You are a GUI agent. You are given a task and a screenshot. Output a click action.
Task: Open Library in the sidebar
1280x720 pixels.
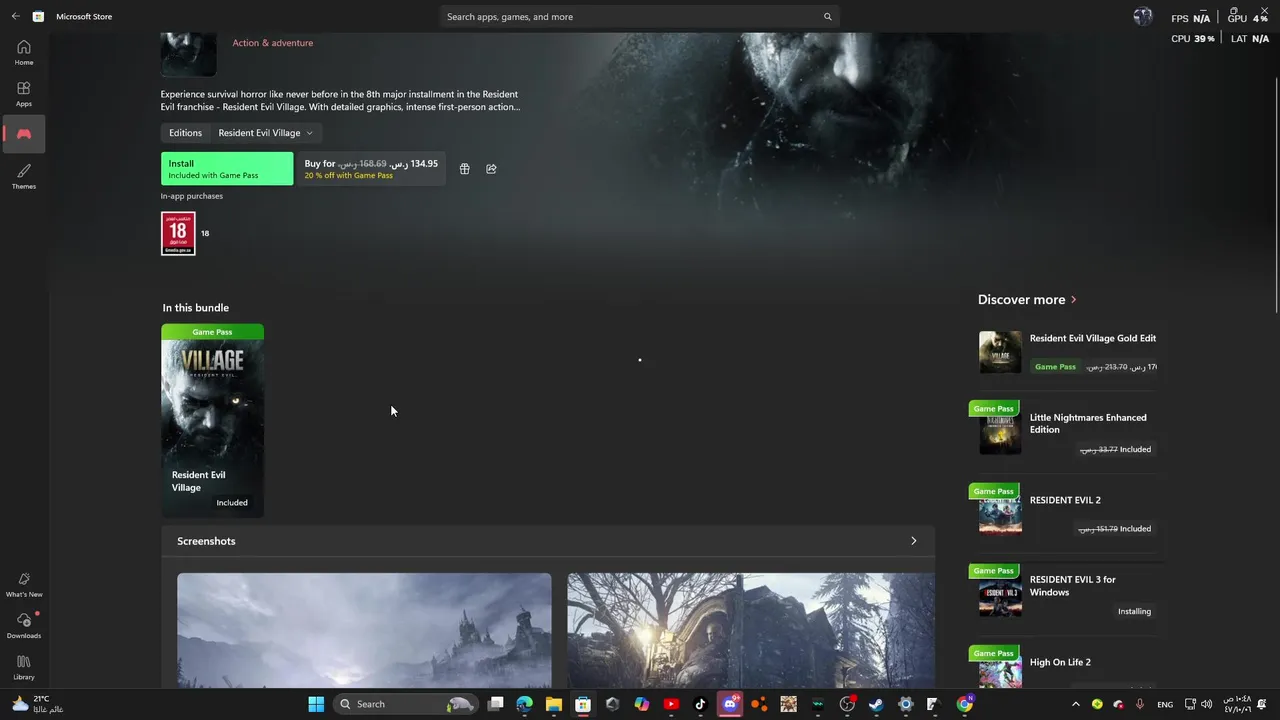point(24,667)
